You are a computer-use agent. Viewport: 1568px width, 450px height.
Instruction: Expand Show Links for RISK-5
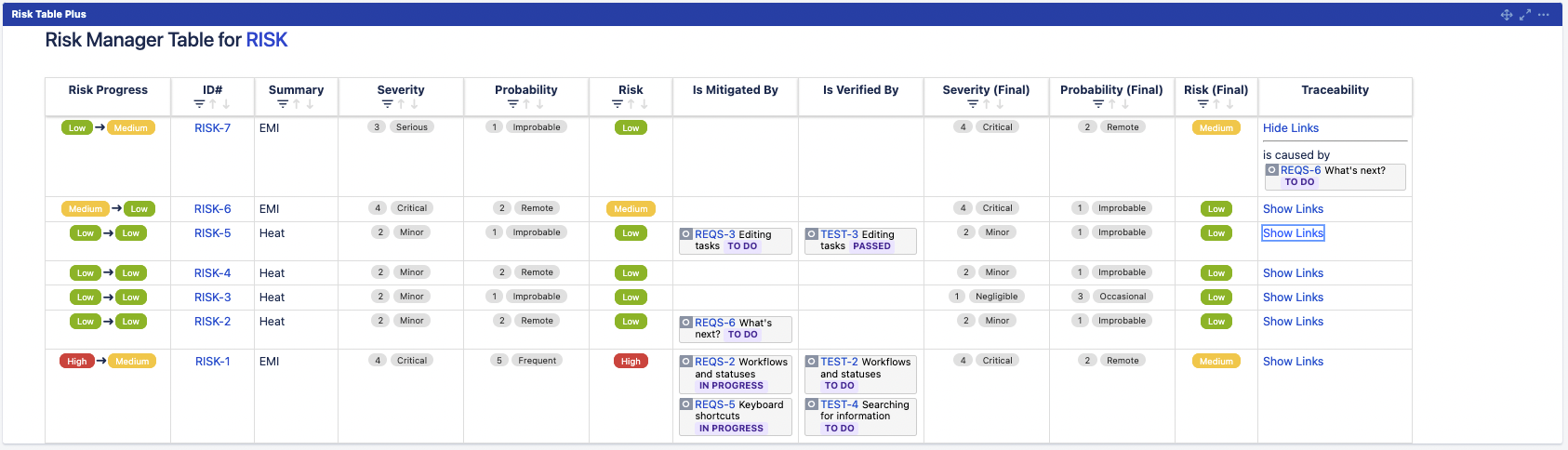point(1293,233)
